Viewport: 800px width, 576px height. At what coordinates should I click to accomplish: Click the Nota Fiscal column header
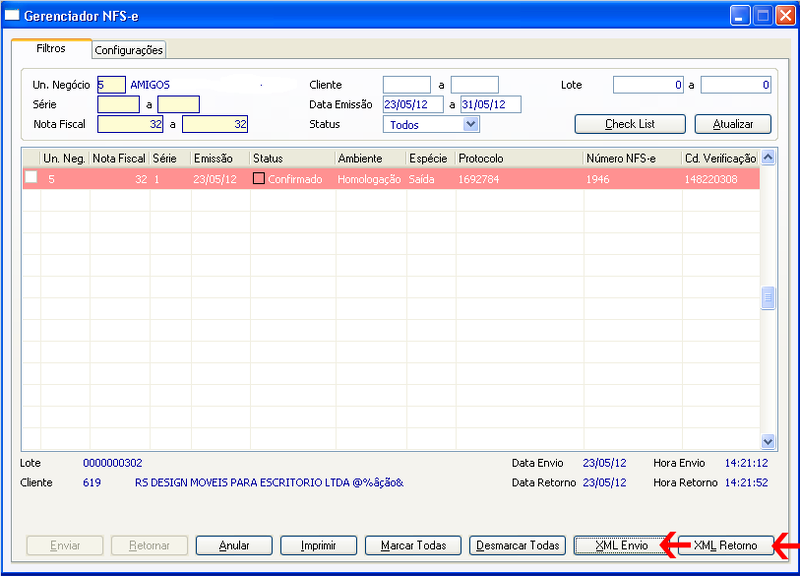[119, 158]
